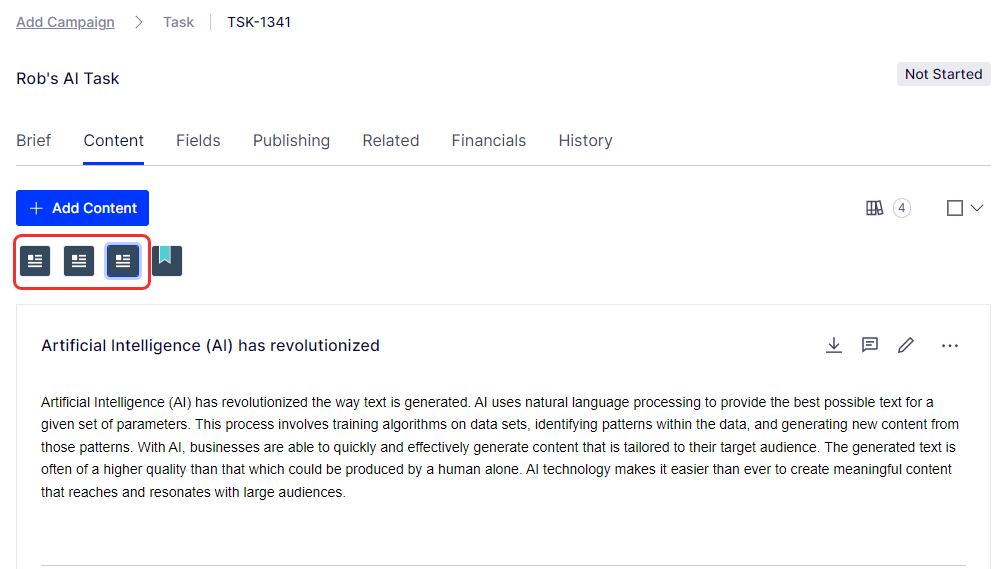This screenshot has width=996, height=569.
Task: Click the Task breadcrumb item
Action: [178, 22]
